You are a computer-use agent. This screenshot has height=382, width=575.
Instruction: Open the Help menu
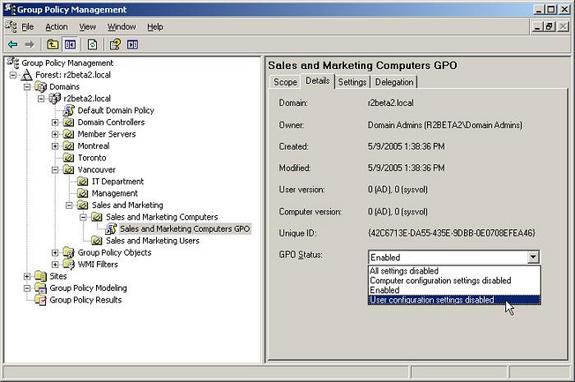click(155, 27)
